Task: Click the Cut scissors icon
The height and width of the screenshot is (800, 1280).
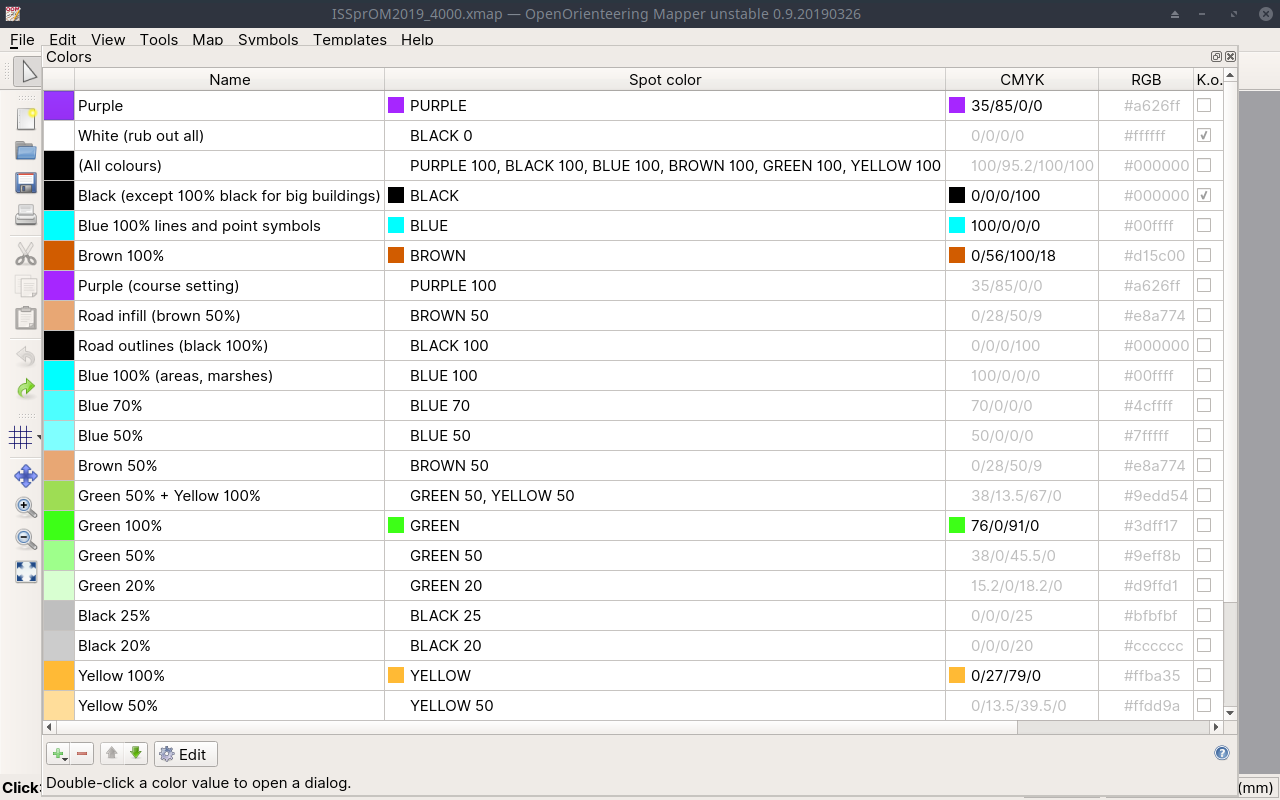Action: pos(26,255)
